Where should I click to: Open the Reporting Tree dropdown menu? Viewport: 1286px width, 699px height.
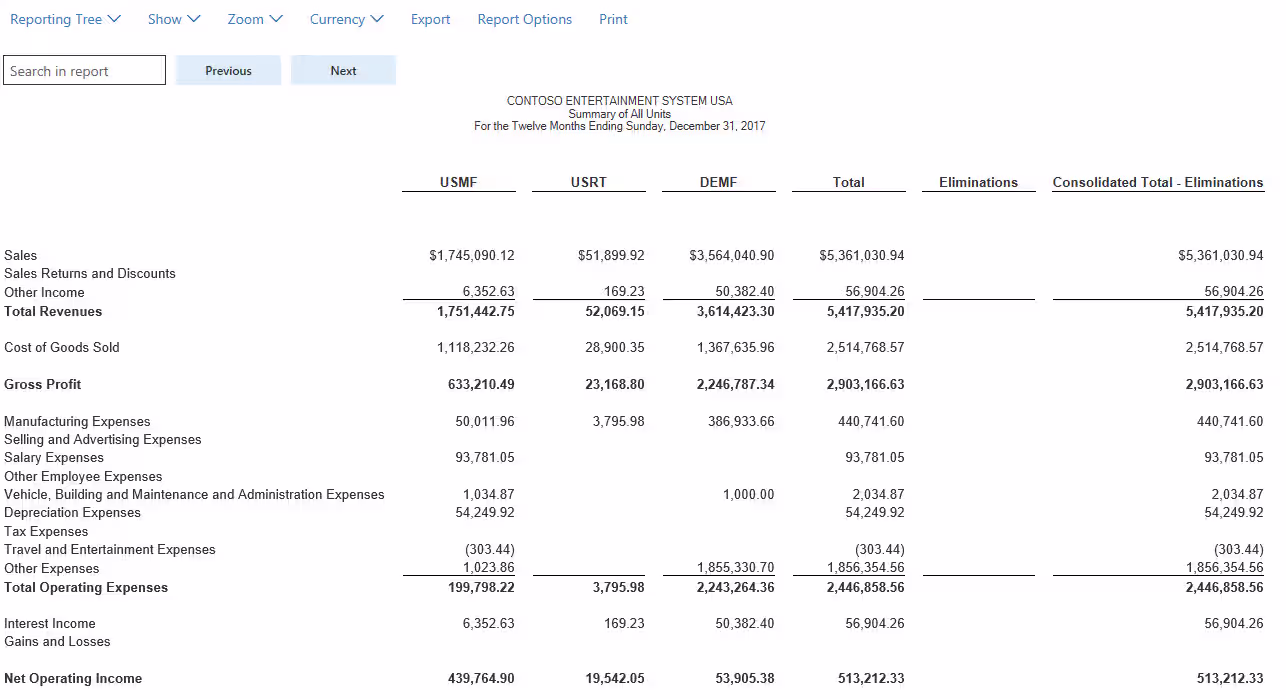point(65,19)
